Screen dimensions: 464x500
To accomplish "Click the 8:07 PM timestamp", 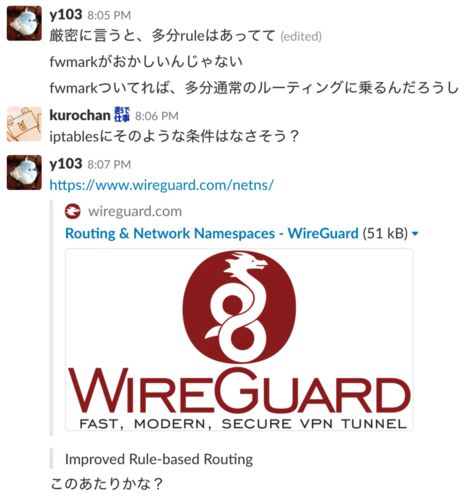I will click(109, 164).
